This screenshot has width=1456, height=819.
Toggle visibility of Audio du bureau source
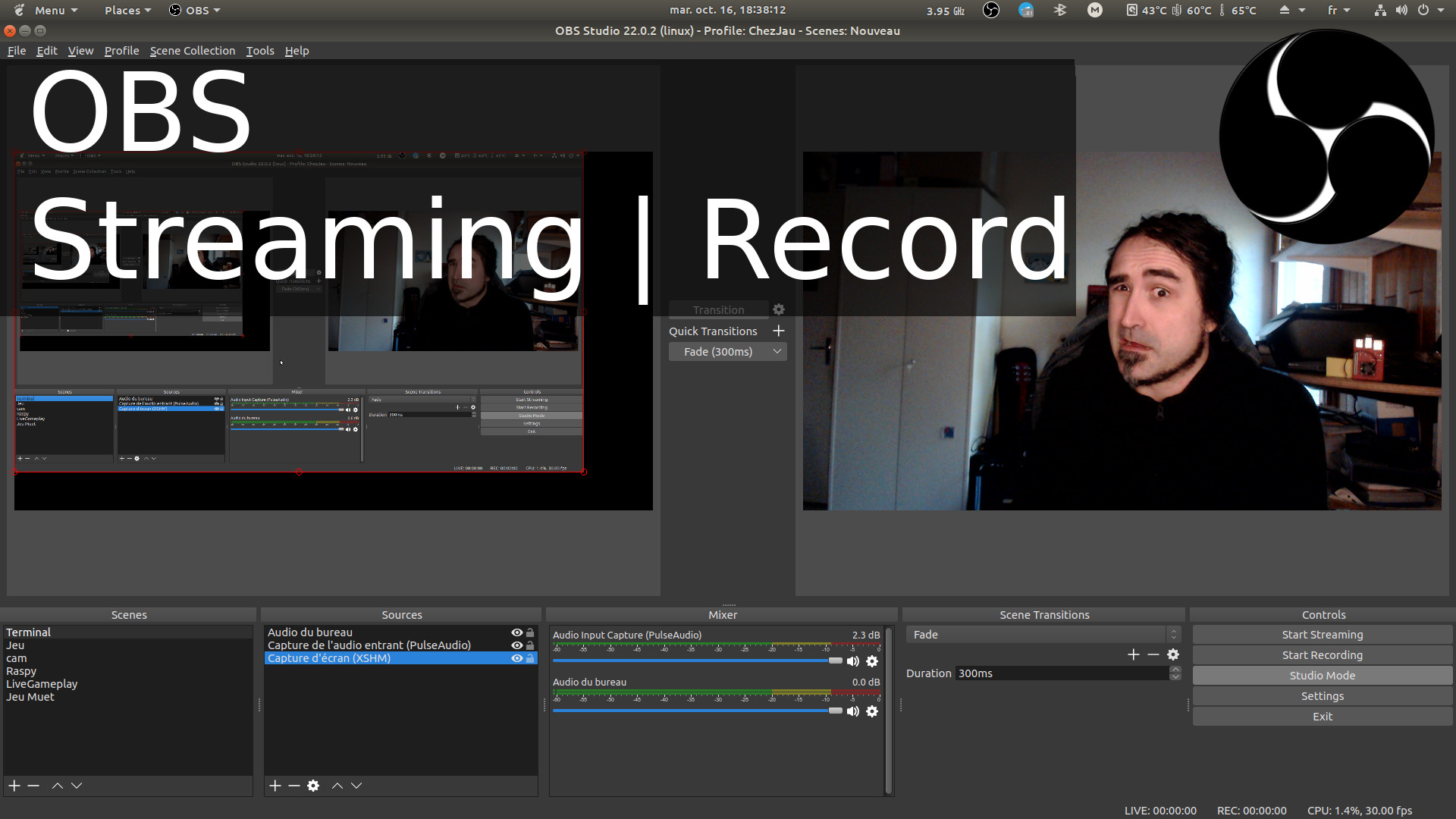coord(516,632)
